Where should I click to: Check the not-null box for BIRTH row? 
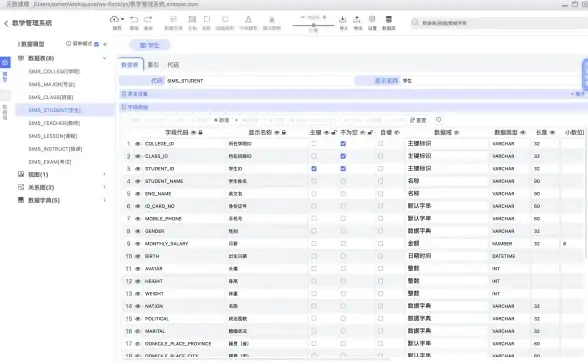tap(343, 256)
